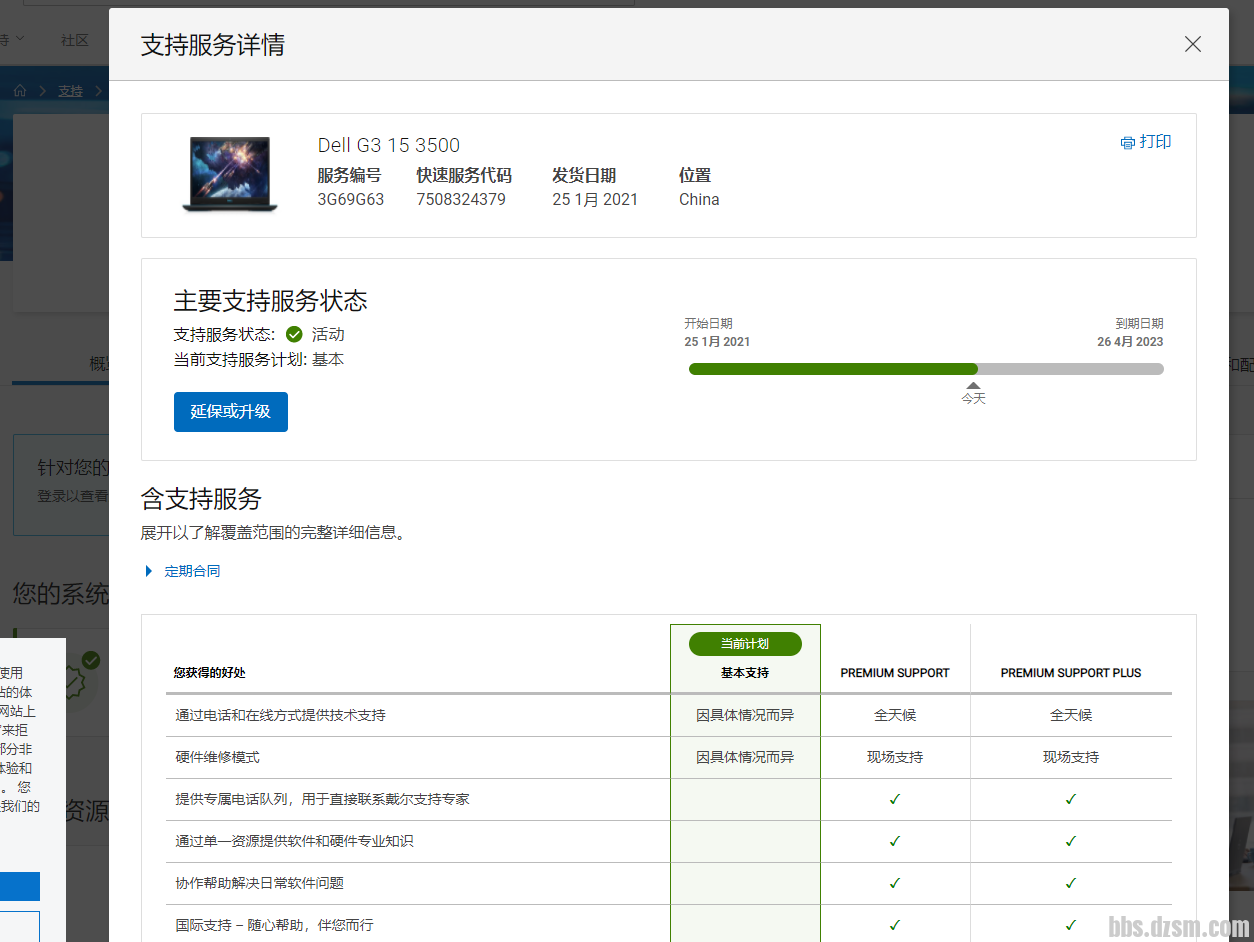Click Premium Support Plus checkmark for 通过单一资源 row
This screenshot has width=1254, height=942.
[1070, 841]
